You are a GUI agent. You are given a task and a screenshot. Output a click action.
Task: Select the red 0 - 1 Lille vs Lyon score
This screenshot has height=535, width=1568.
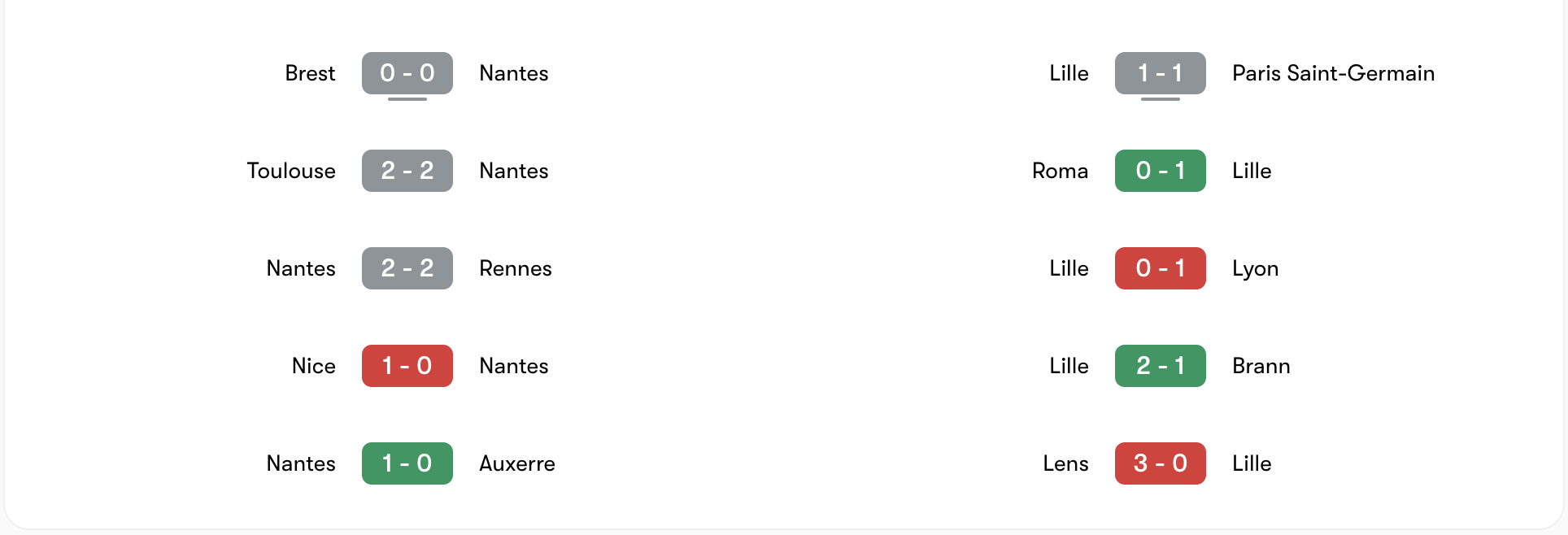[1160, 268]
